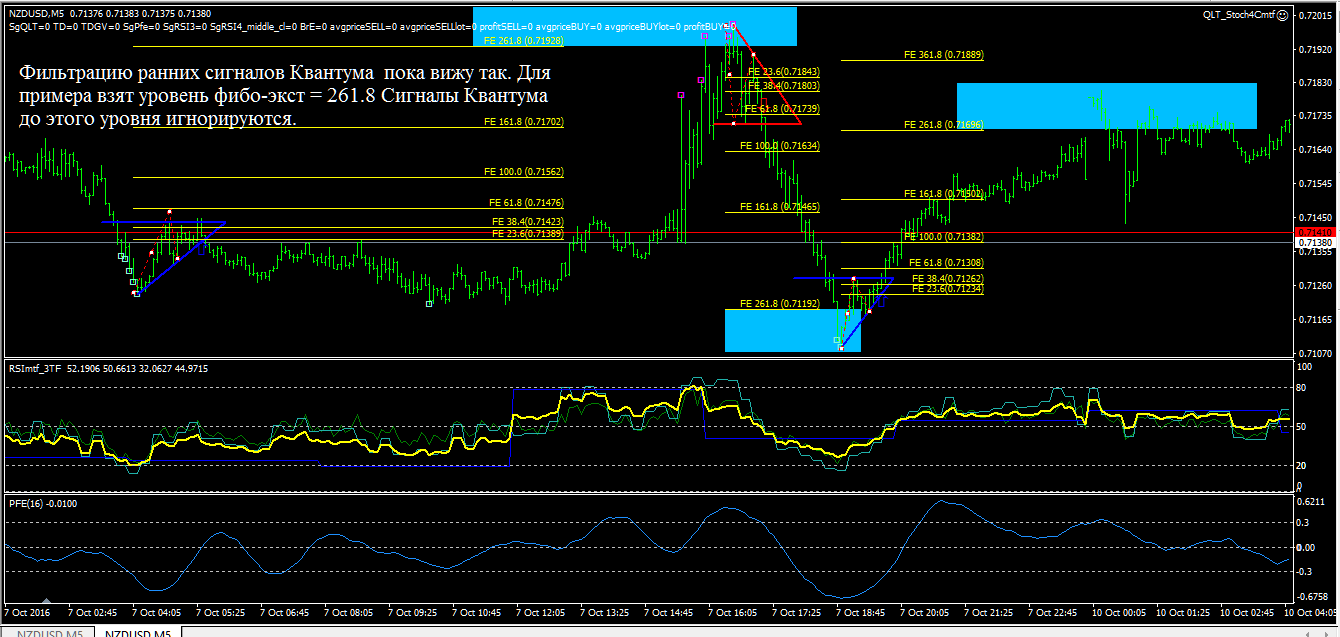Click the FE 61.8 (0.71739) level
The height and width of the screenshot is (637, 1340).
[784, 109]
